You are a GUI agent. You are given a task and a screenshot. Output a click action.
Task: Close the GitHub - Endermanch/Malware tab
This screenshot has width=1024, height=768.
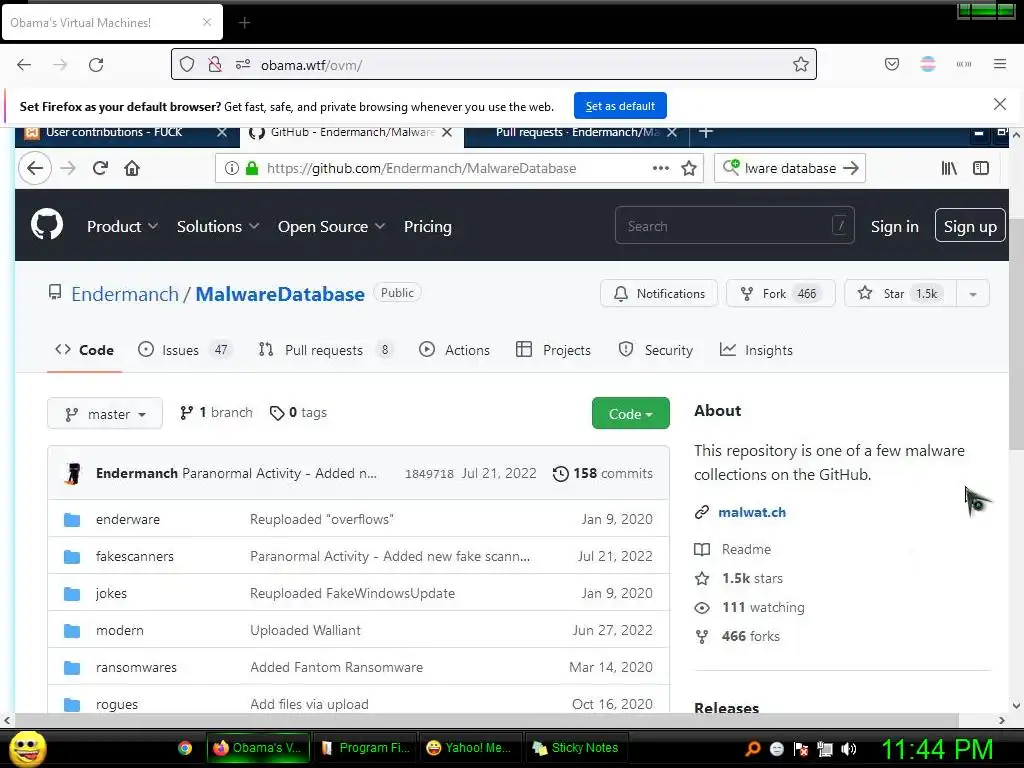click(x=447, y=133)
